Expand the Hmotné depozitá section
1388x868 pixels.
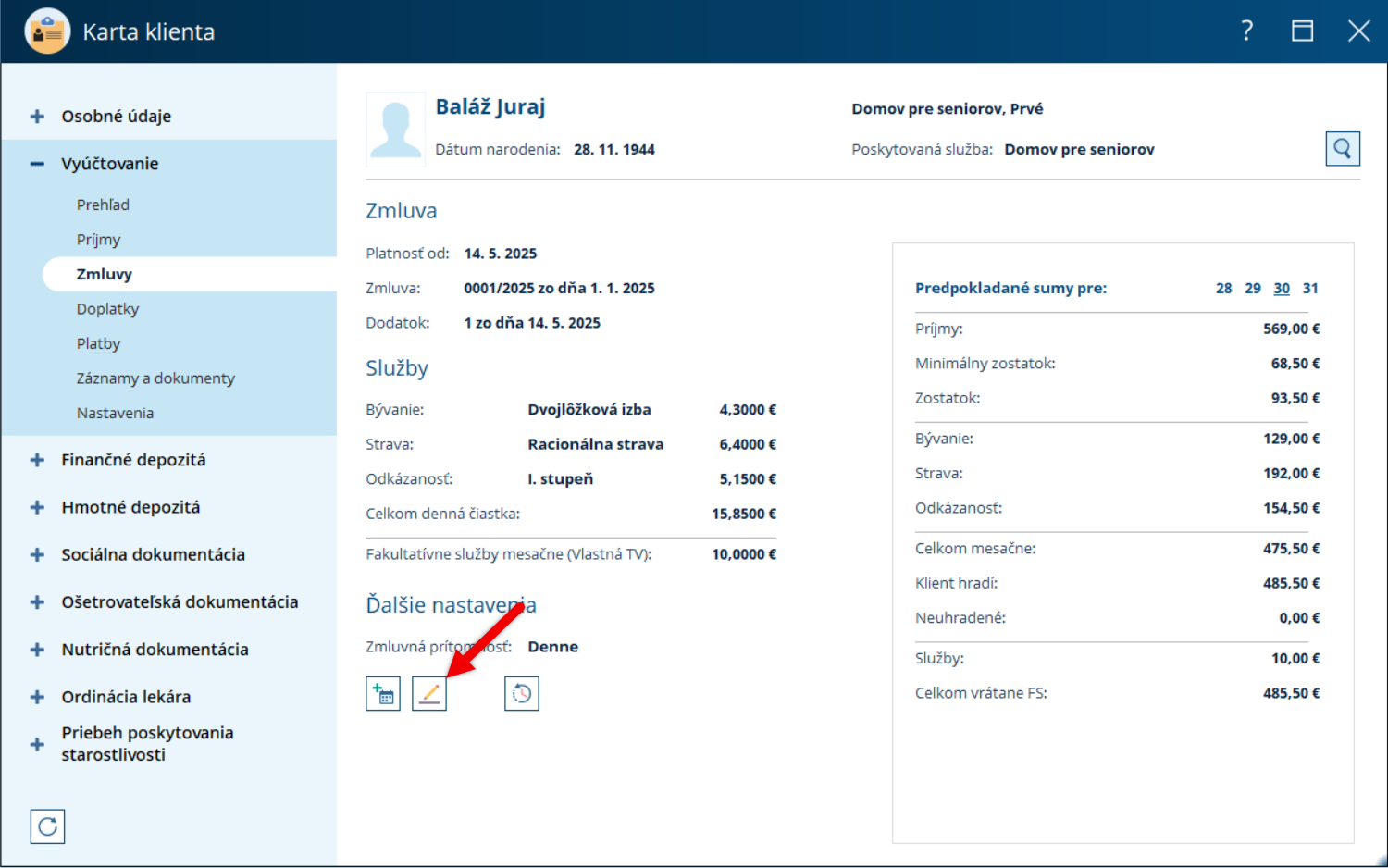click(37, 507)
